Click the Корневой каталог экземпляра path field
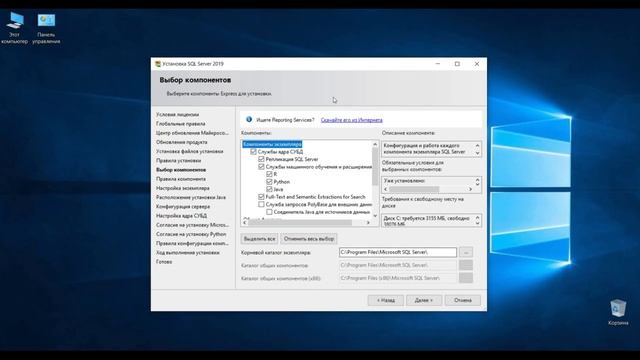Screen dimensions: 640x360 [398, 252]
